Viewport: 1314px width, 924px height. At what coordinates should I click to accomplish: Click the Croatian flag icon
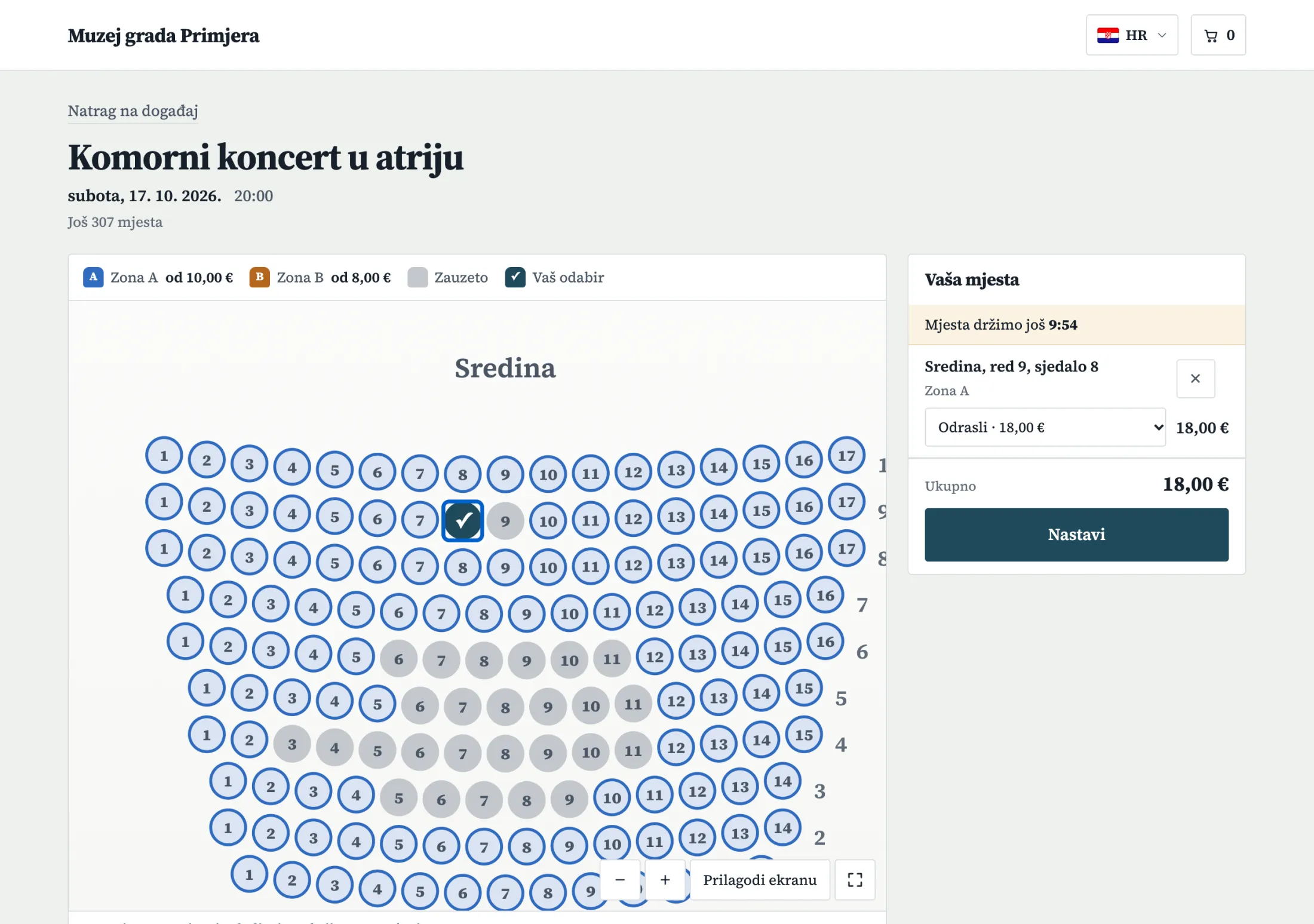(x=1108, y=35)
